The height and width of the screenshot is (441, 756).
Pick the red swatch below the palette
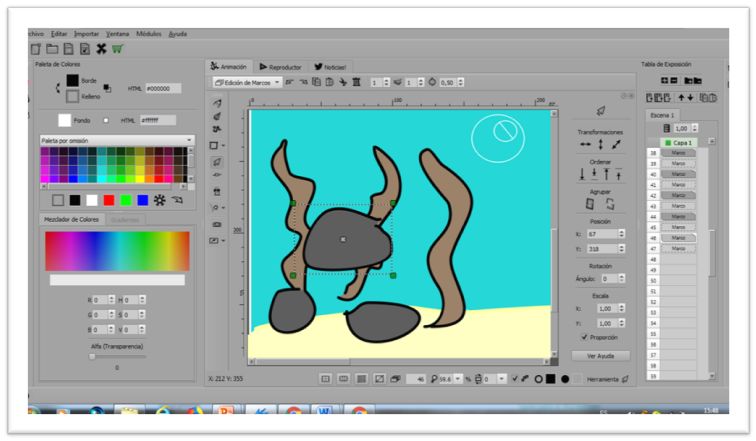coord(109,200)
